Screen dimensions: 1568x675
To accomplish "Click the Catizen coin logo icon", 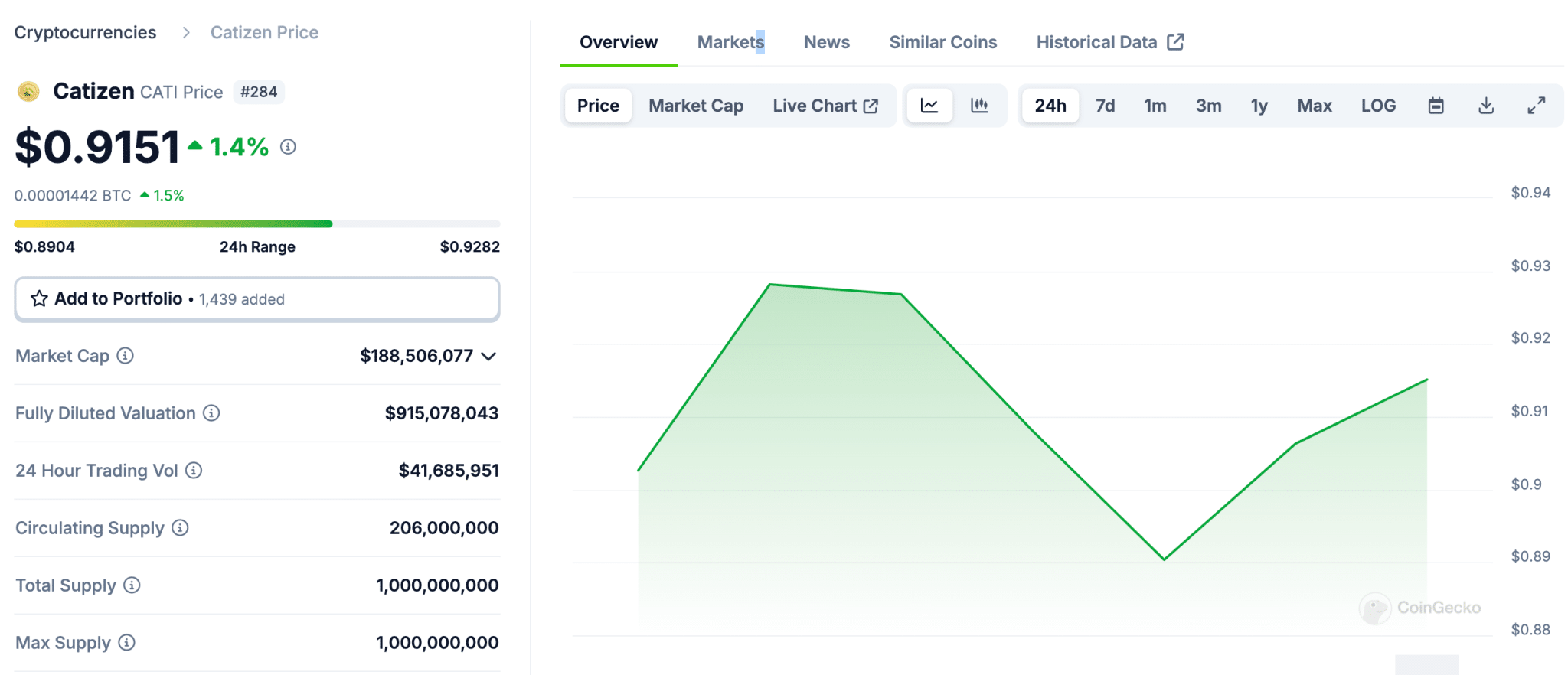I will [x=28, y=92].
